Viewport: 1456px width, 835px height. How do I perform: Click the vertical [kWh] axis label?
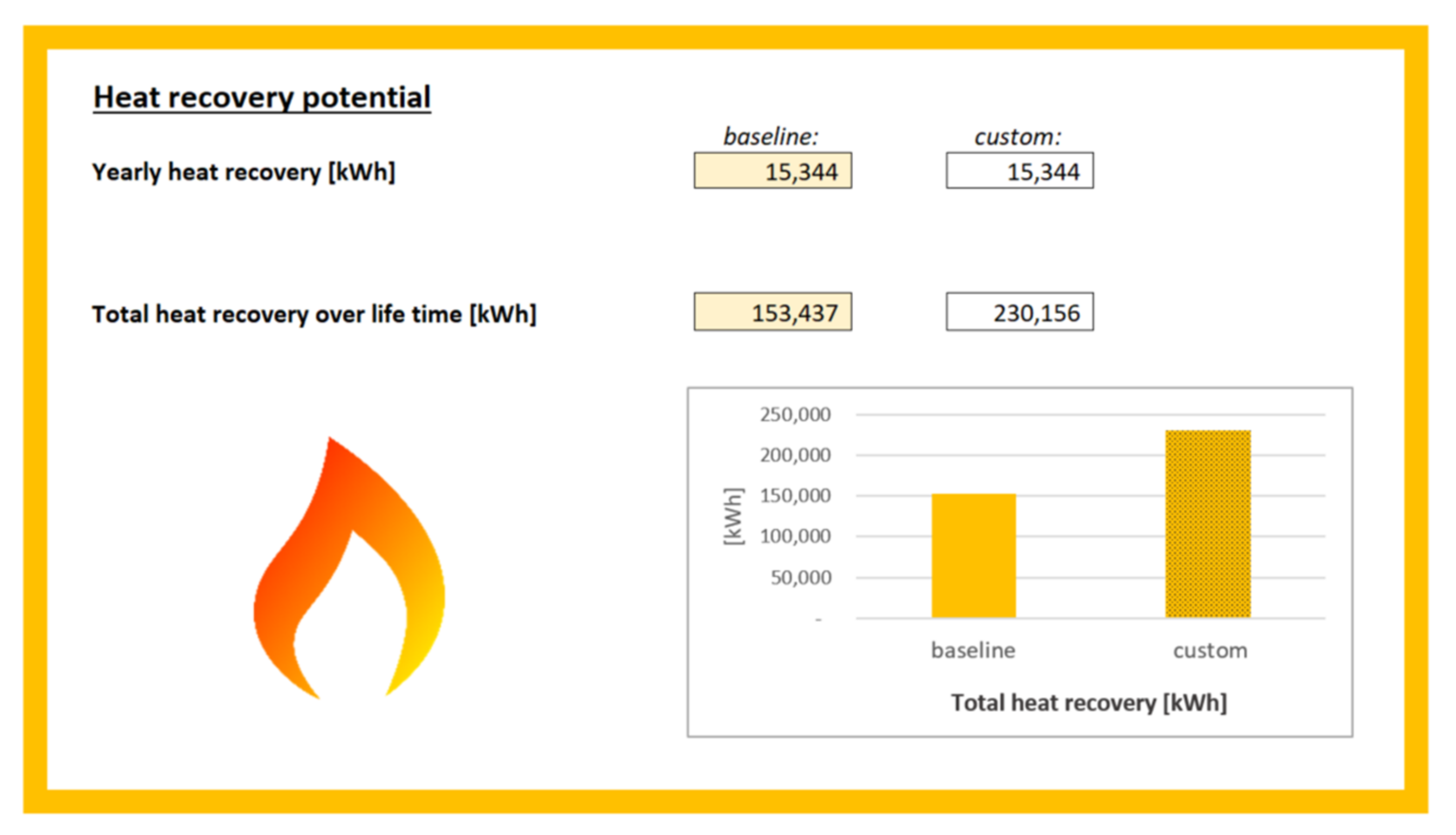(733, 516)
